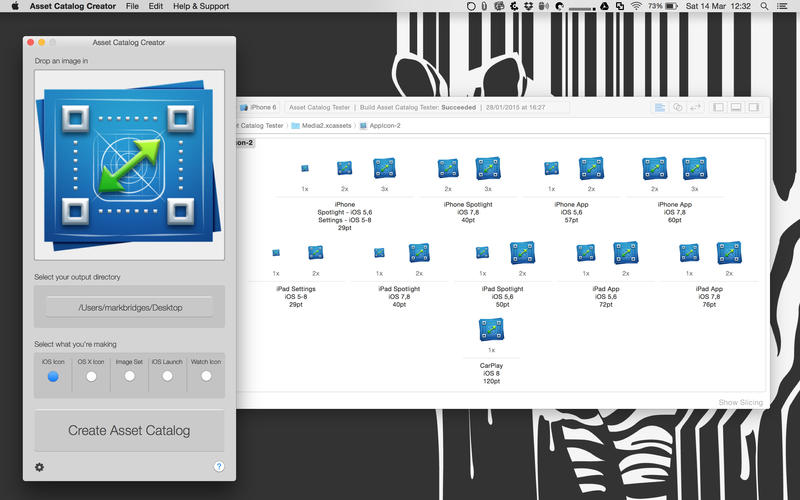
Task: Choose the Image Set radio option
Action: [129, 376]
